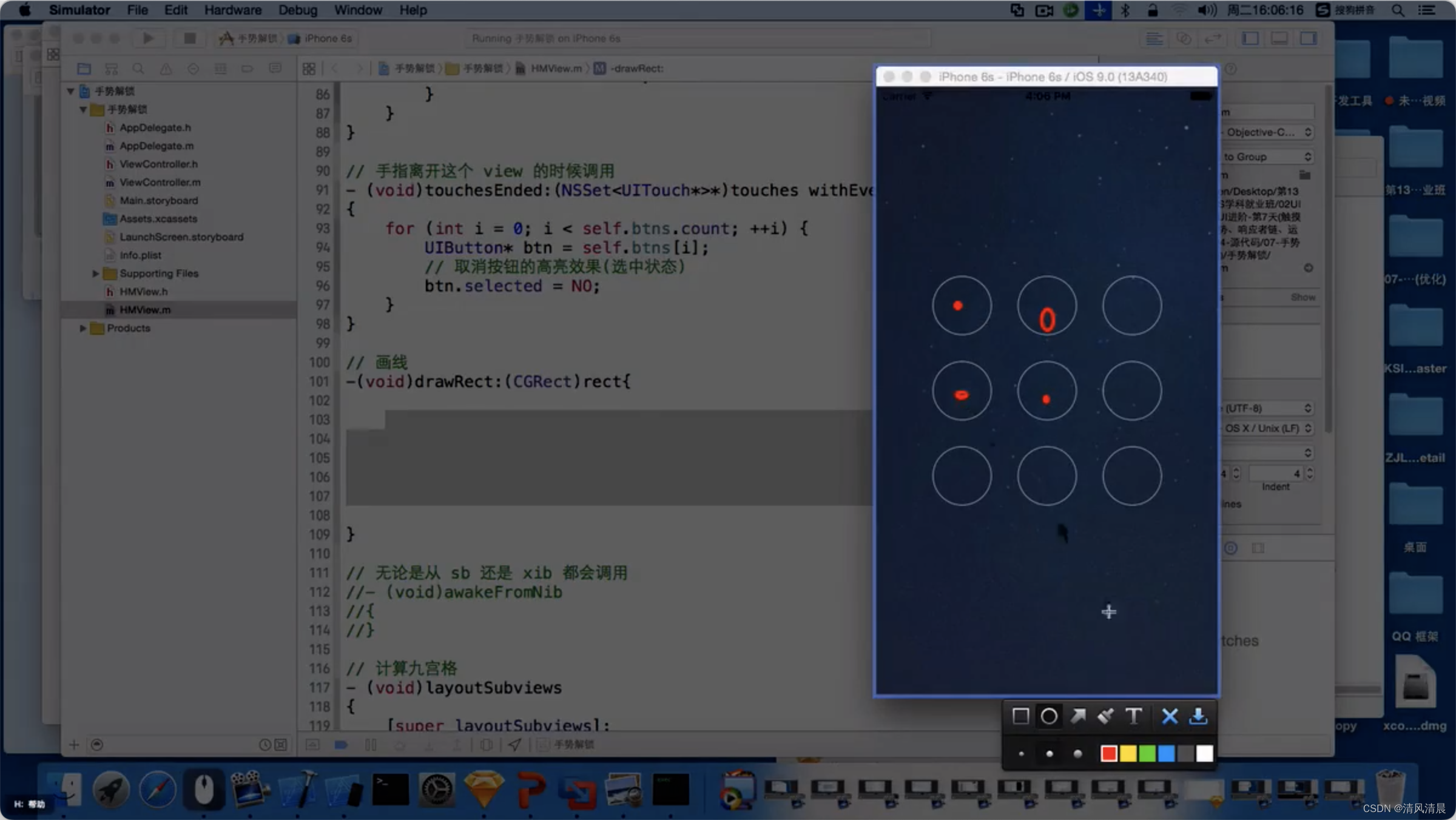This screenshot has height=820, width=1456.
Task: Select the ellipse annotation tool
Action: click(x=1049, y=716)
